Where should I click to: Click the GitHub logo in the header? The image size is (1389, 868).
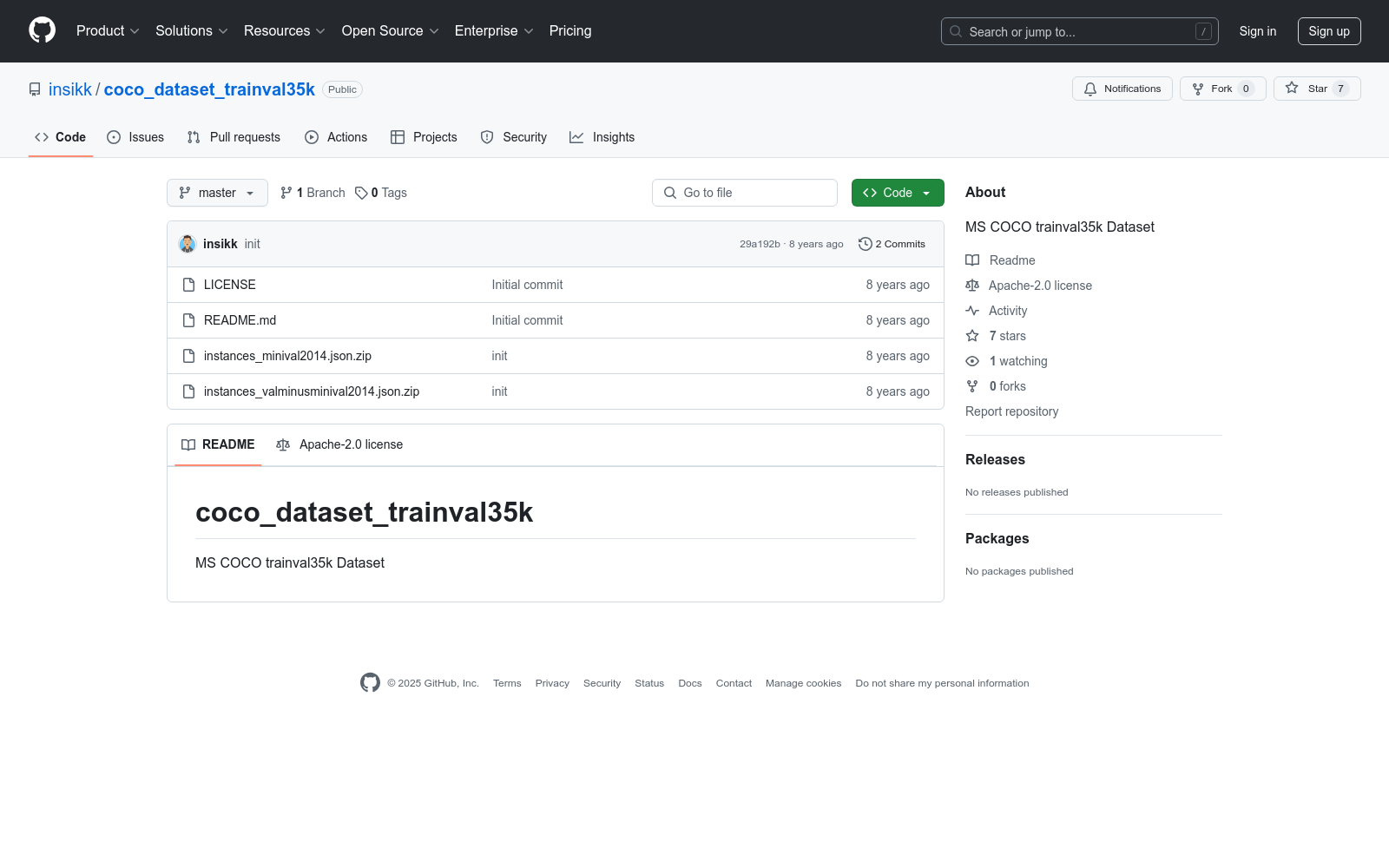coord(42,30)
